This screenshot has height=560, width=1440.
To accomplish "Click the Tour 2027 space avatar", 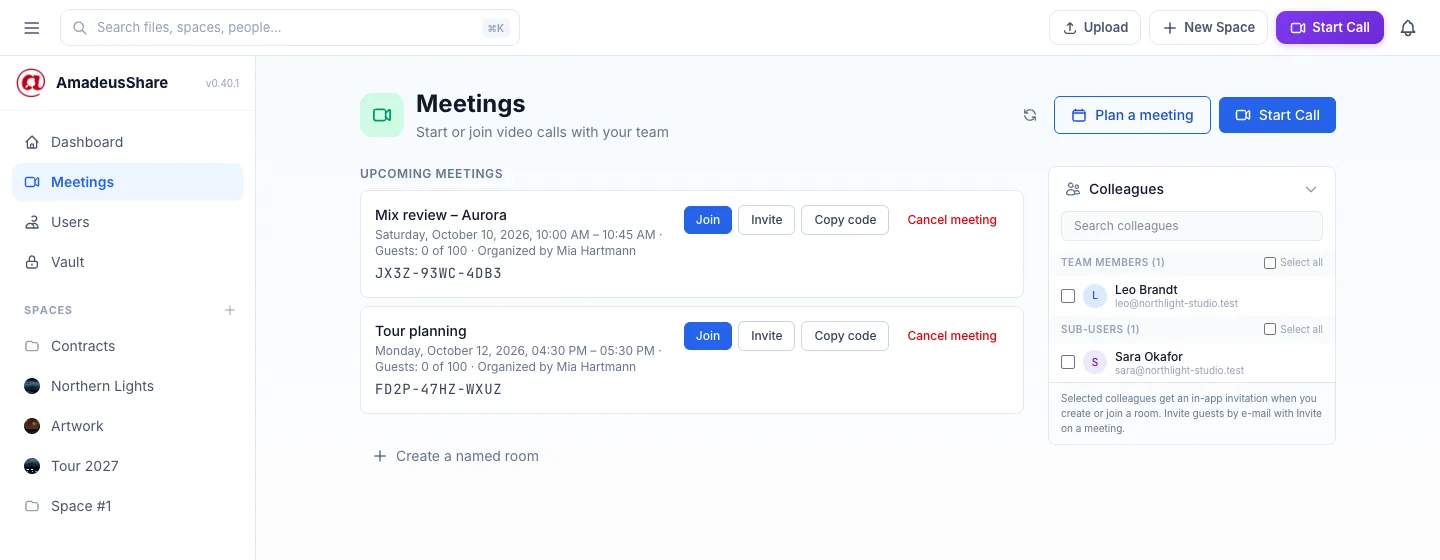I will tap(32, 466).
